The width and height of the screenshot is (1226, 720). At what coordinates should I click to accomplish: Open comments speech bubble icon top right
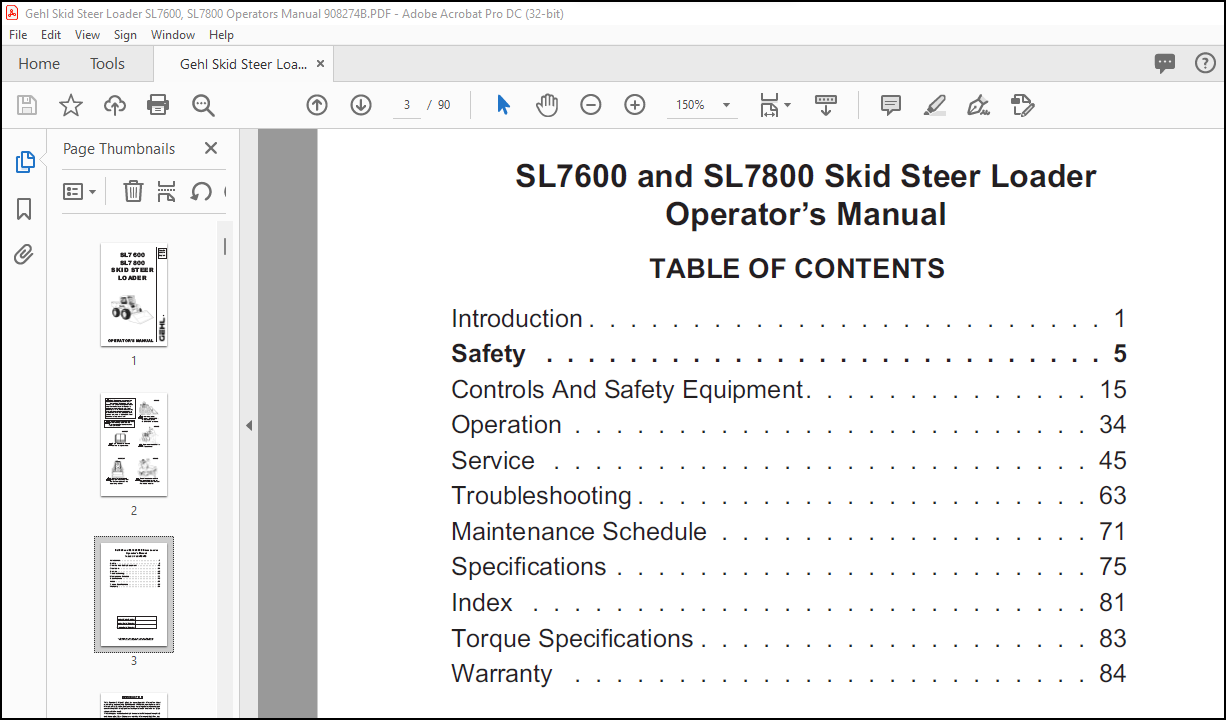pos(1165,63)
